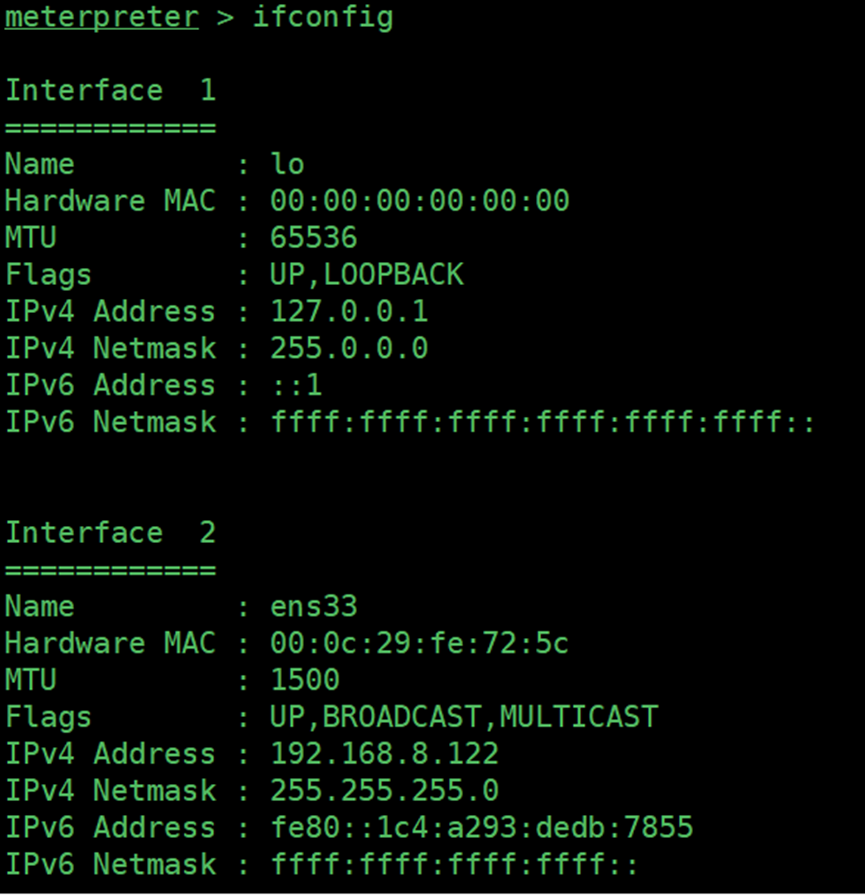Viewport: 865px width, 895px height.
Task: Click the UP,BROADCAST,MULTICAST flags value
Action: 464,717
